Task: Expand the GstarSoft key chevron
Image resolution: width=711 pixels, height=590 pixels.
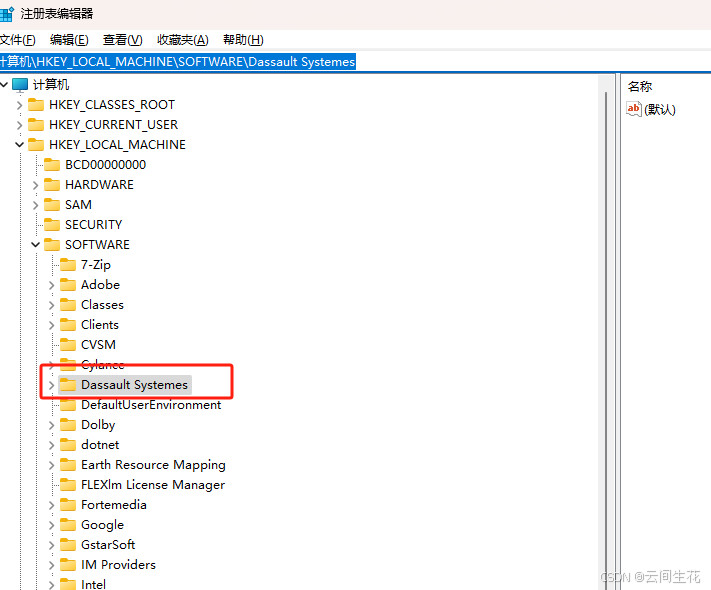Action: pyautogui.click(x=51, y=545)
